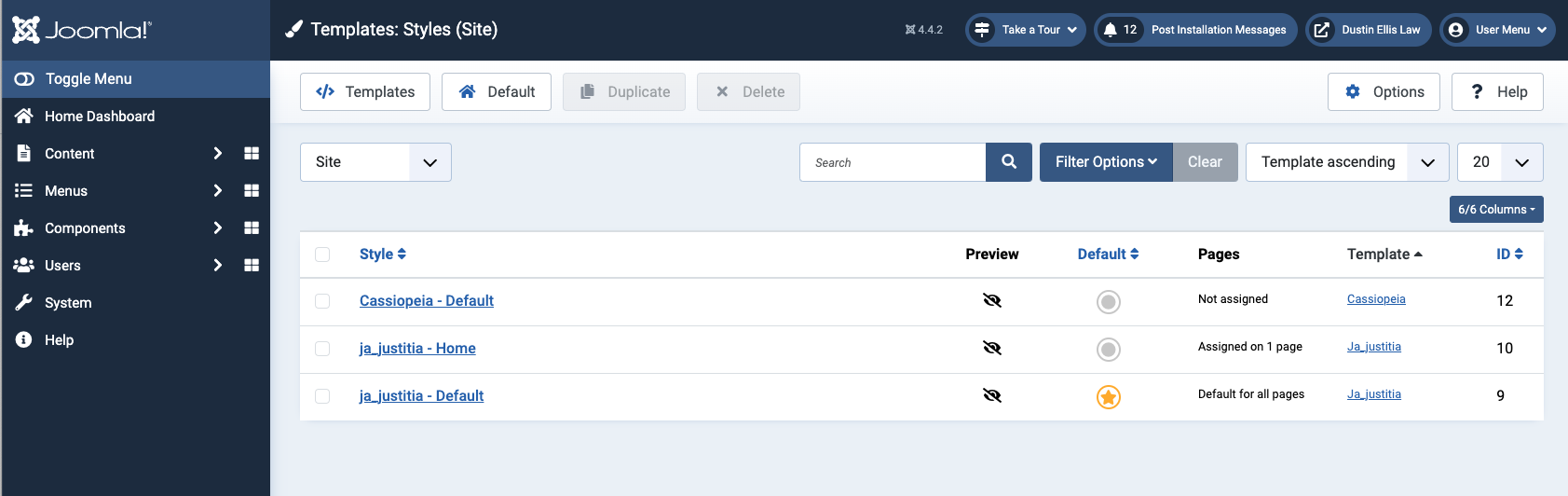This screenshot has height=496, width=1568.
Task: Expand Filter Options
Action: 1106,162
